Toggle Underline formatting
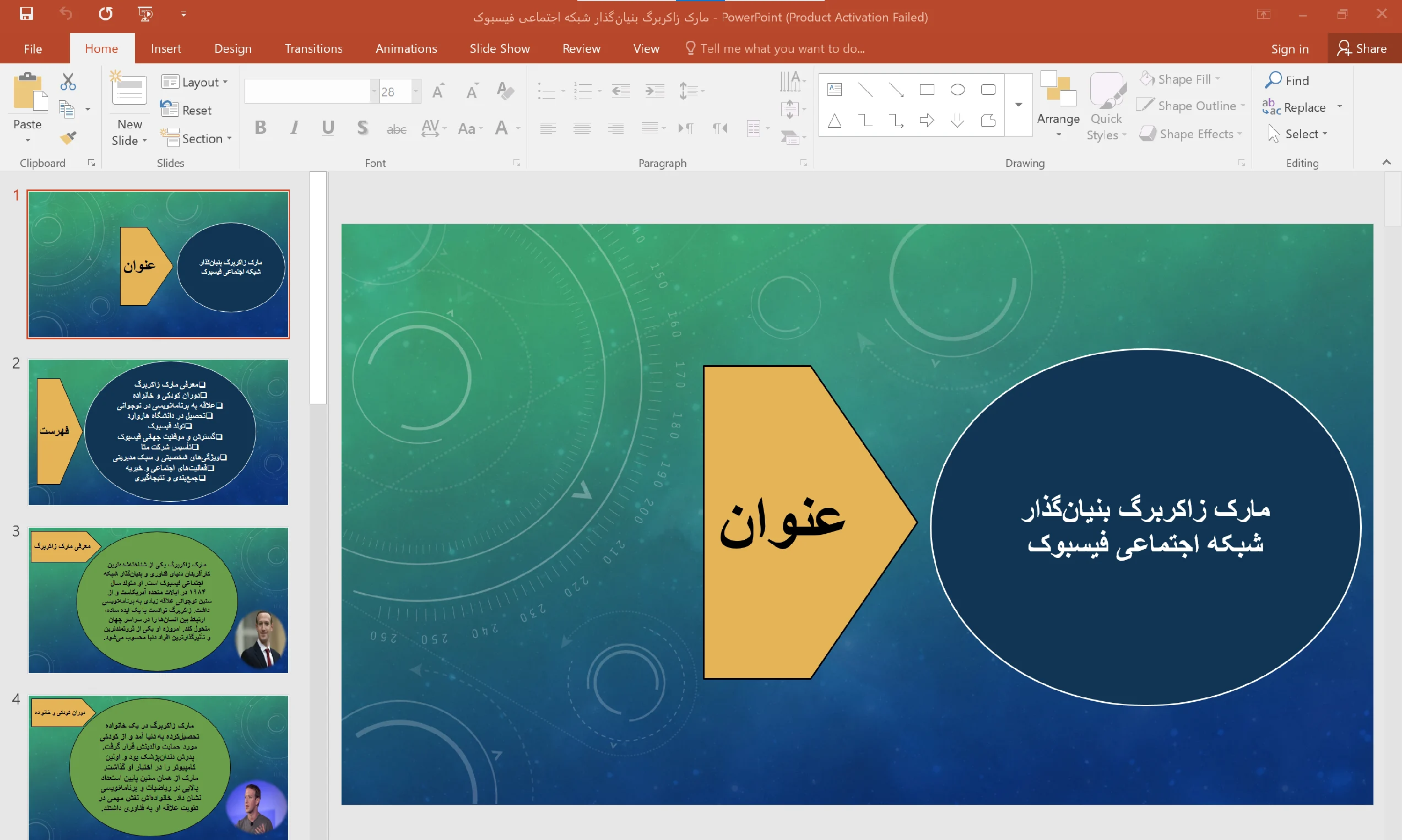1402x840 pixels. point(328,128)
